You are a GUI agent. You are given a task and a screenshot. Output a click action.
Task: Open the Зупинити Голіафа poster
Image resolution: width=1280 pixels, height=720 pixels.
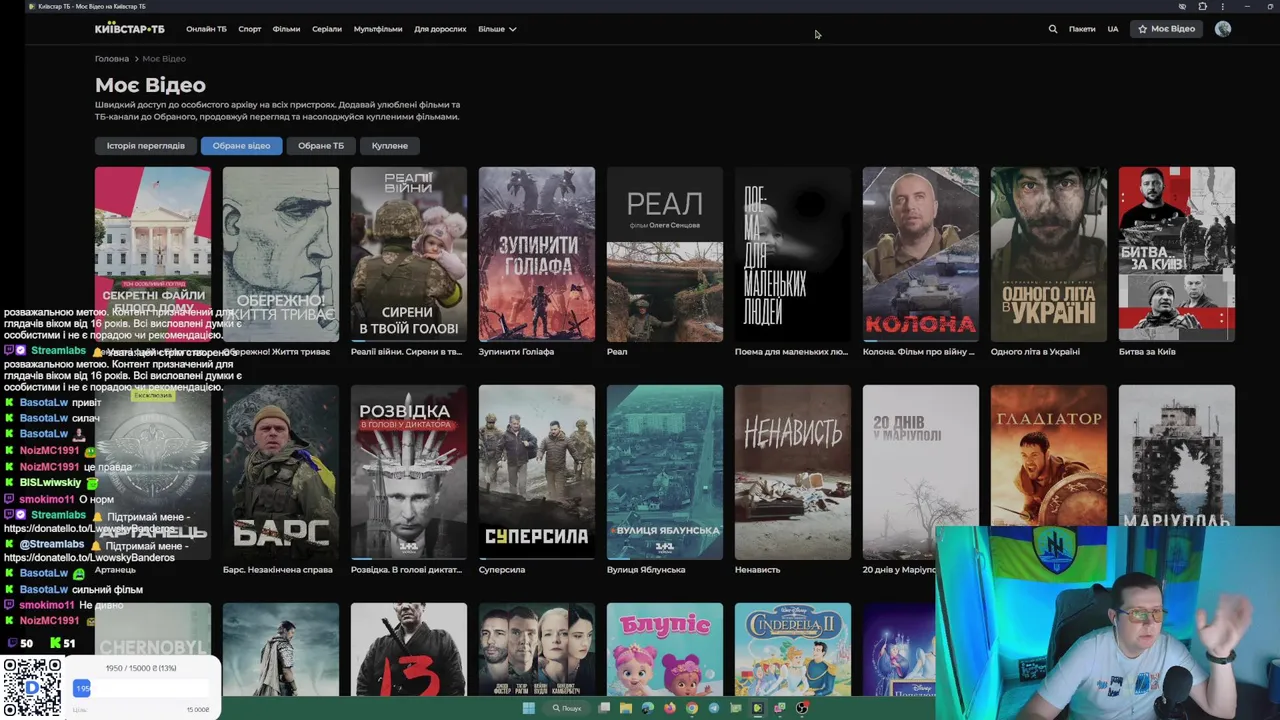537,254
